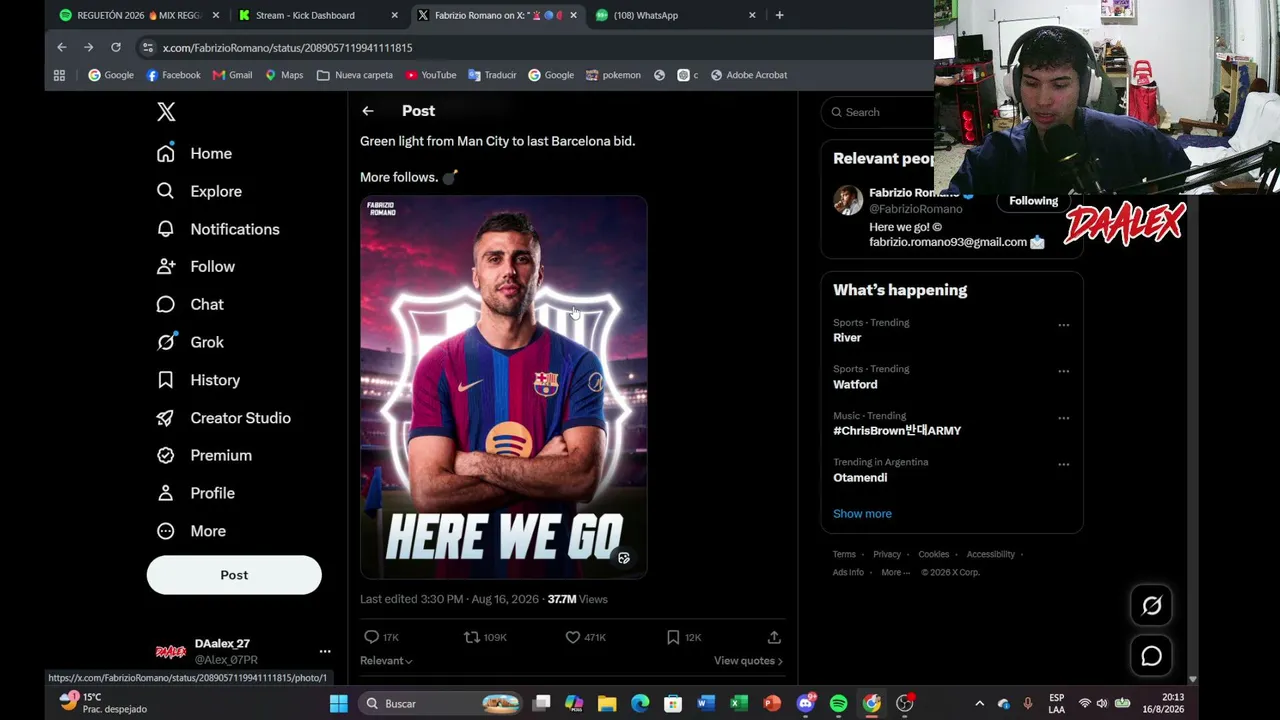
Task: Open Grok from the sidebar
Action: pyautogui.click(x=191, y=342)
